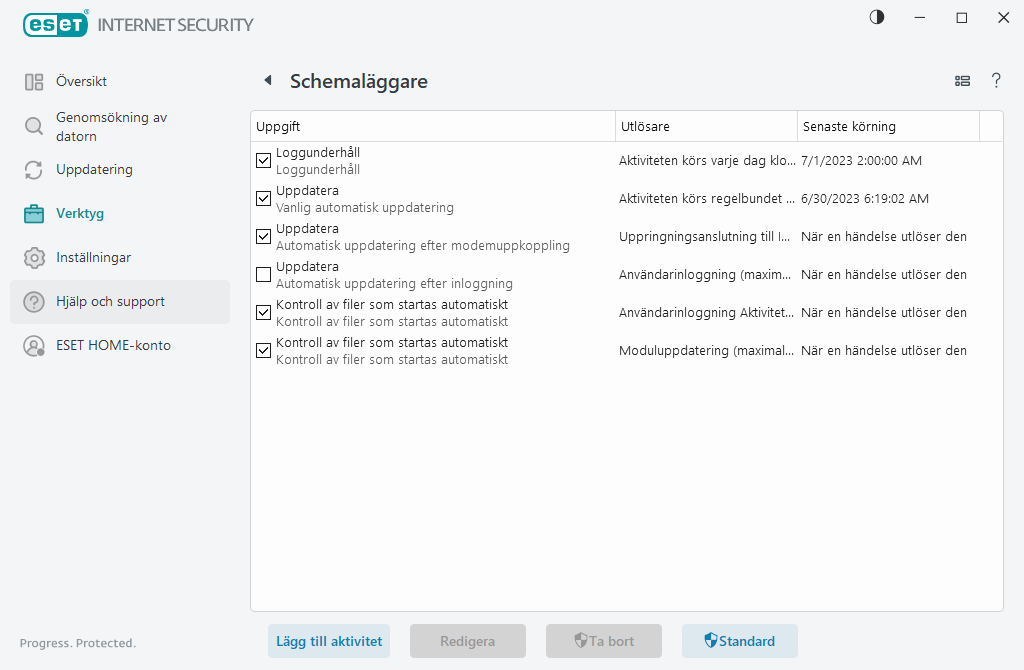This screenshot has width=1024, height=670.
Task: Click the Verktyg toolbox icon
Action: [34, 214]
